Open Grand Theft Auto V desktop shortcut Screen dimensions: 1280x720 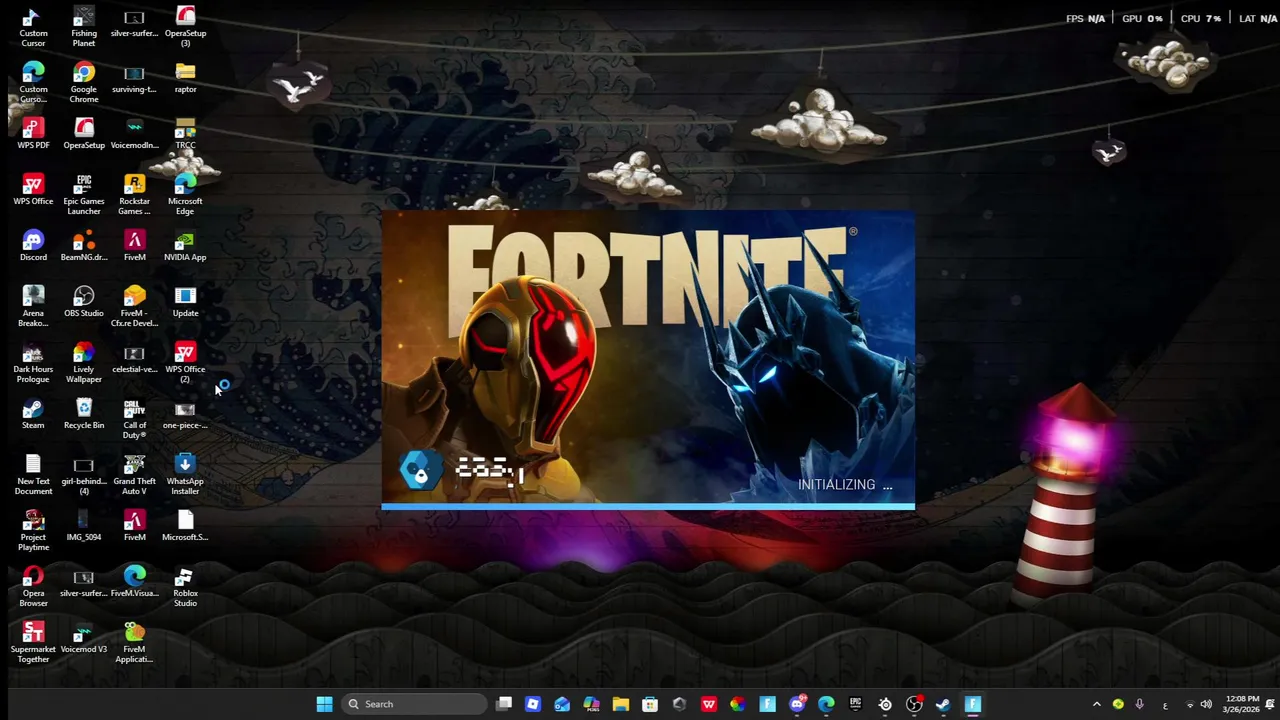(x=134, y=475)
